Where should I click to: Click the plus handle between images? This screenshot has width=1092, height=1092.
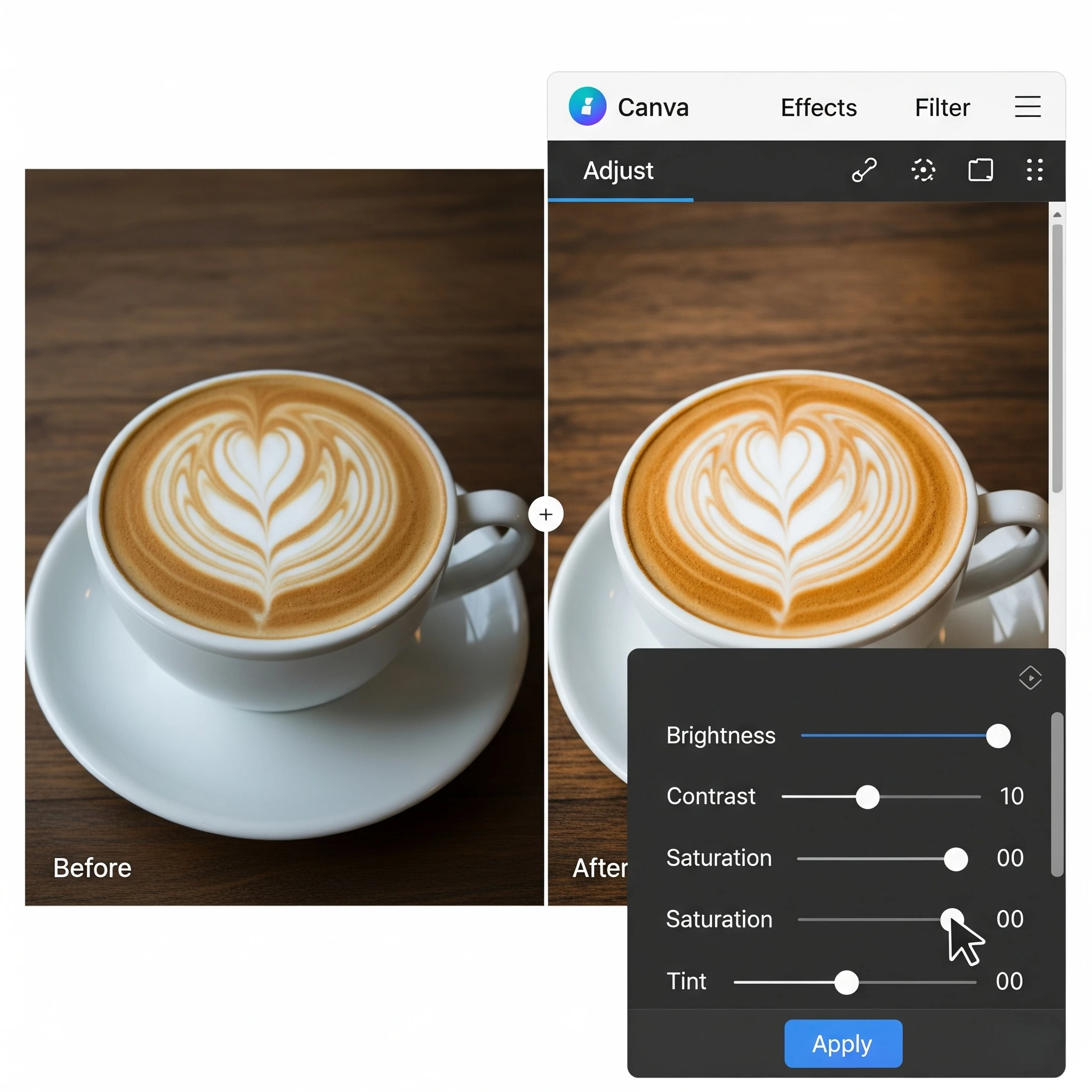click(545, 515)
